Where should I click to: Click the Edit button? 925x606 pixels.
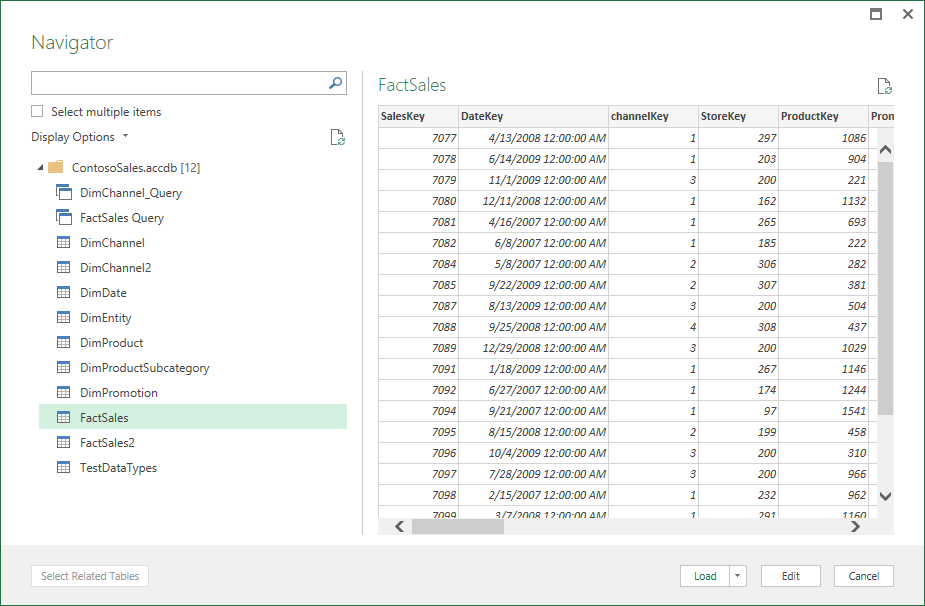pos(790,576)
